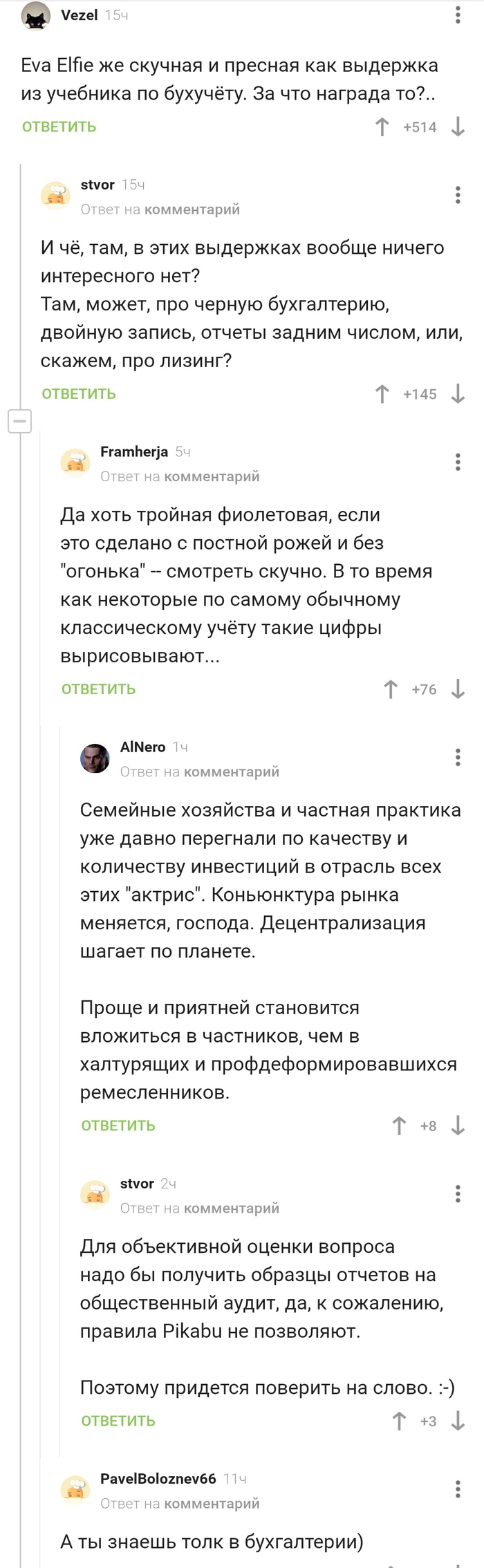This screenshot has height=1568, width=484.
Task: Reply to AlNero's comment via ОТВЕТИТЬ
Action: click(x=118, y=1126)
